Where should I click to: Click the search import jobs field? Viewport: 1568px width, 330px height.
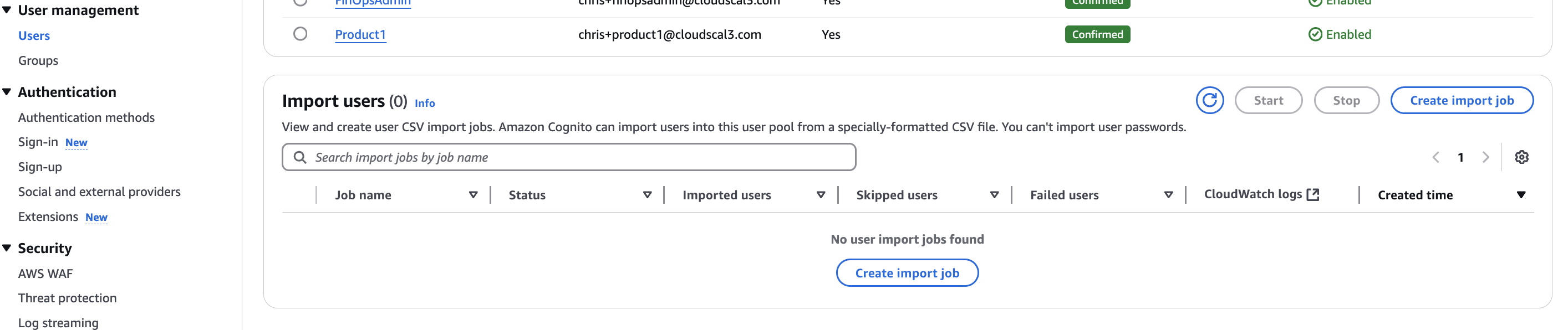coord(568,157)
